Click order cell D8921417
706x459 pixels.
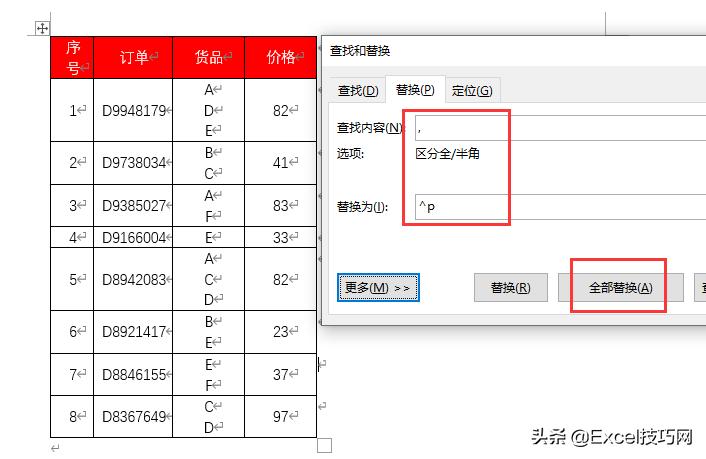coord(133,332)
